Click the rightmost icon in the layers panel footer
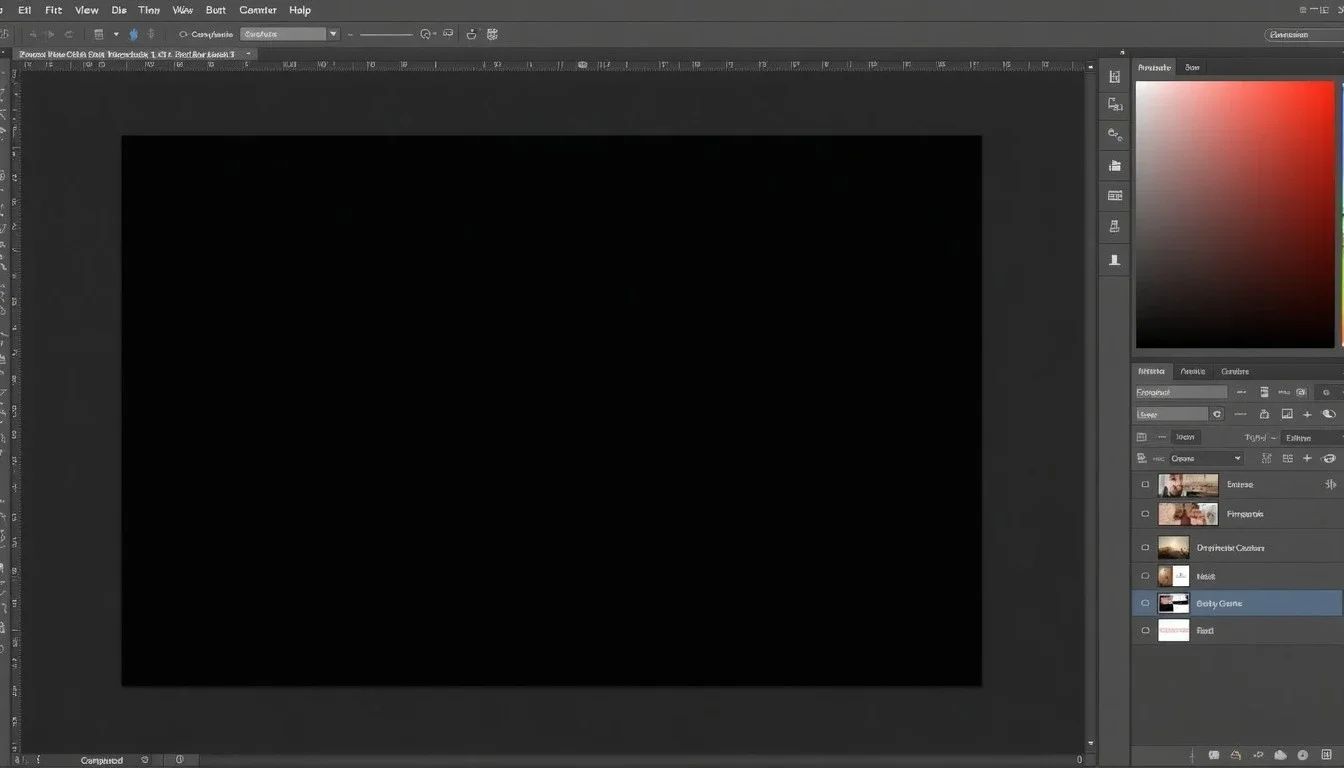This screenshot has height=768, width=1344. pos(1324,755)
